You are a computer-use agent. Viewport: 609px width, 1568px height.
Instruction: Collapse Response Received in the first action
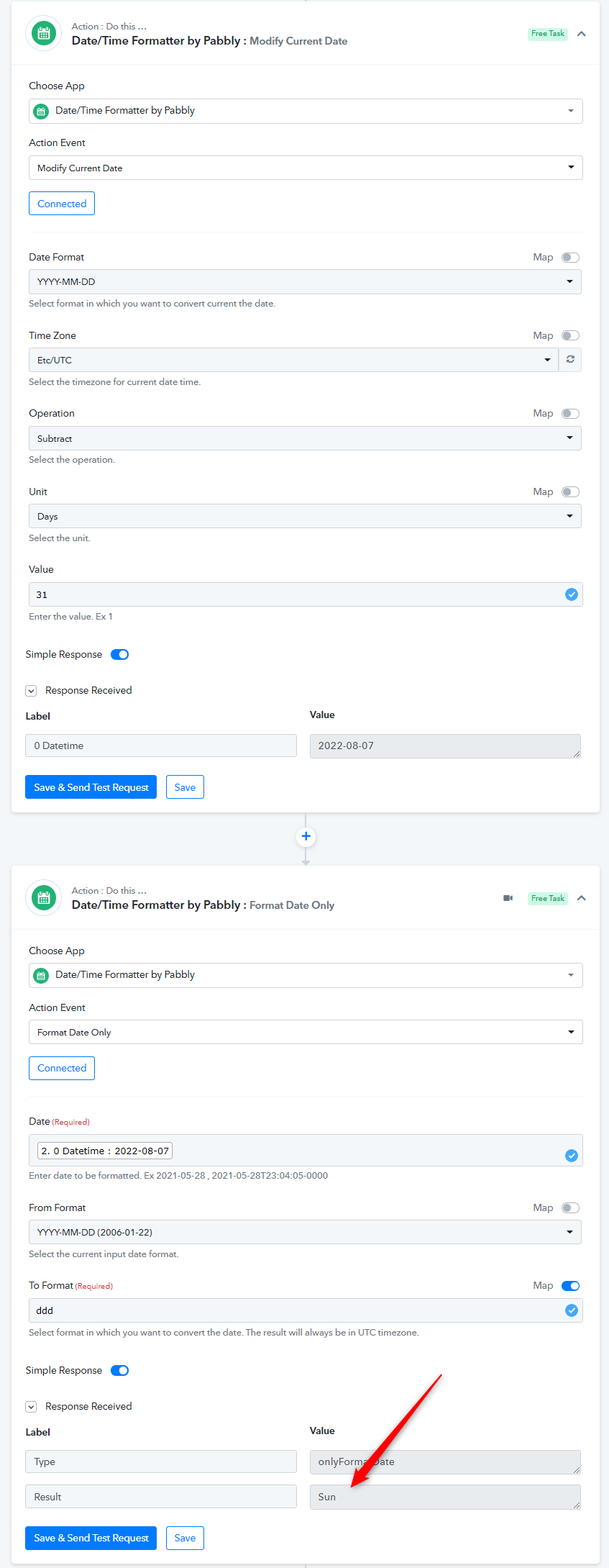pyautogui.click(x=31, y=691)
